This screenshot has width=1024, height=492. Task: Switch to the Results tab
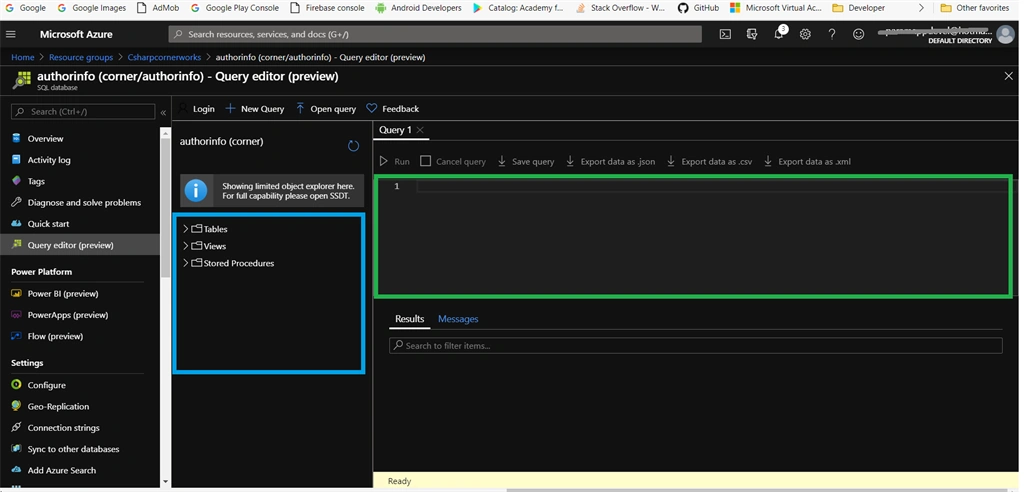coord(409,319)
